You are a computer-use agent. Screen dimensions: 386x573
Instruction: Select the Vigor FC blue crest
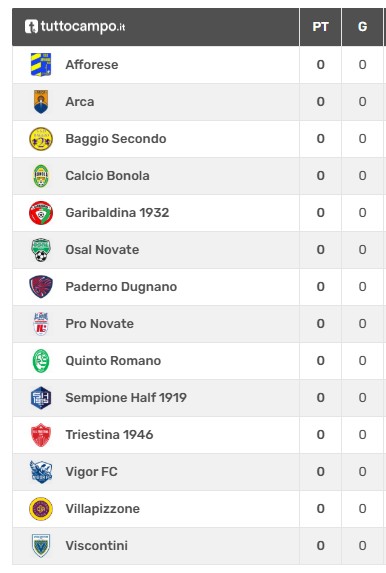[41, 472]
